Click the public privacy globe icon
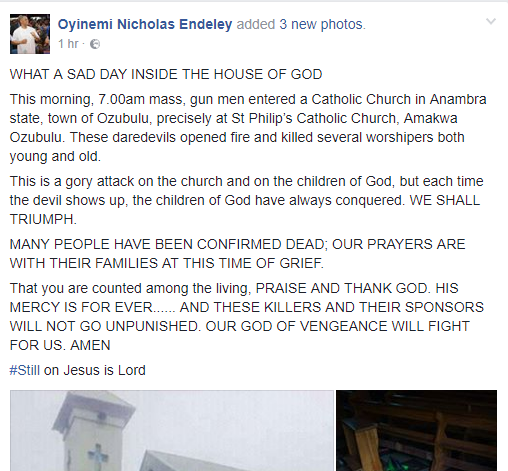508x471 pixels. pos(95,44)
